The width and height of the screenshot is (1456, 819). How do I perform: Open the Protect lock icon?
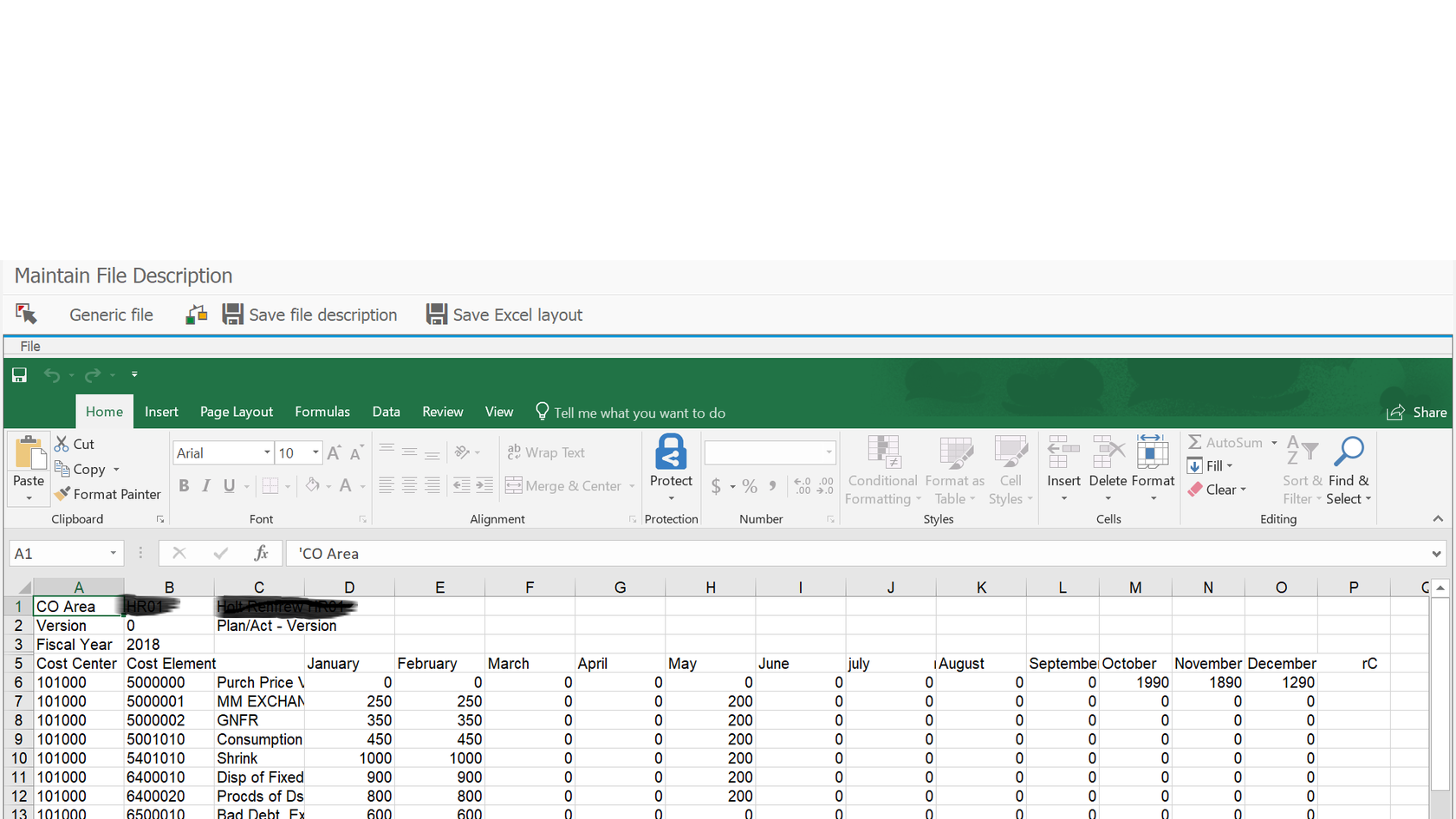pyautogui.click(x=671, y=452)
